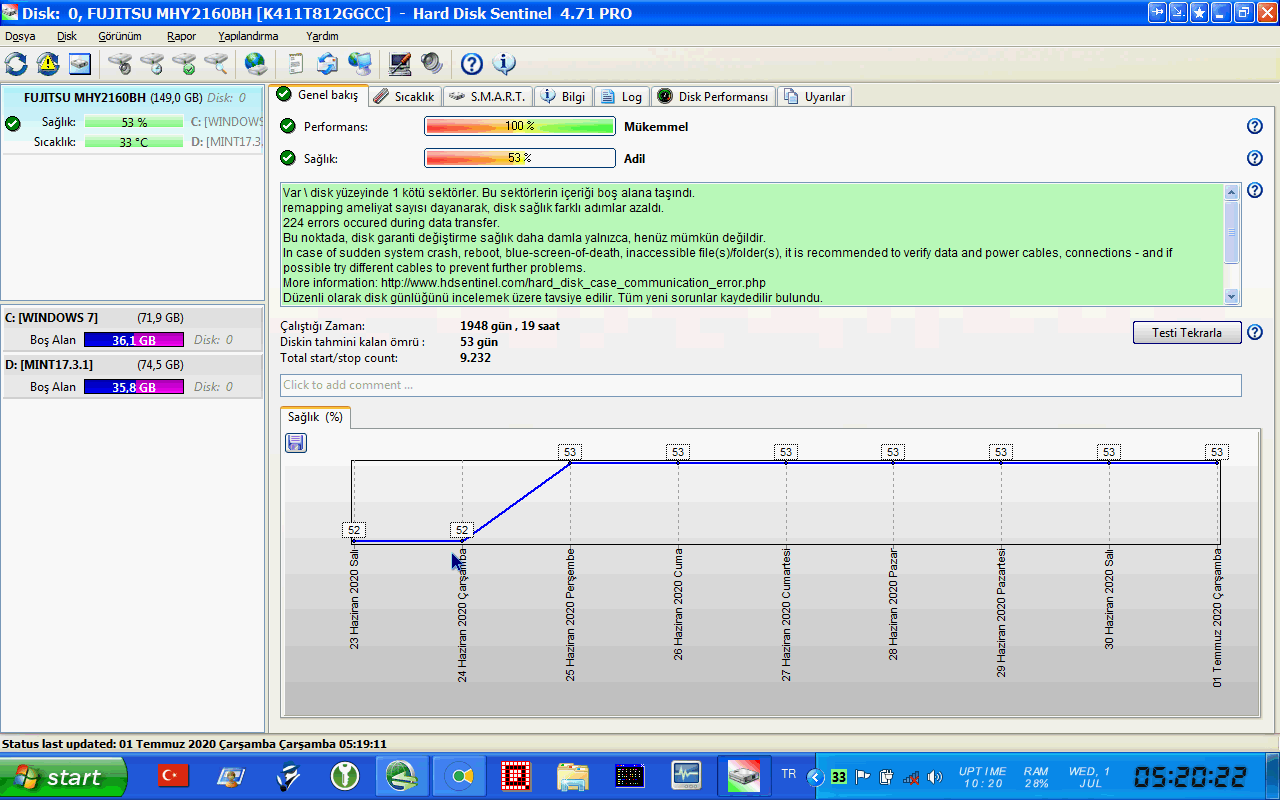Switch to the Disk Performansı tab

click(x=713, y=96)
